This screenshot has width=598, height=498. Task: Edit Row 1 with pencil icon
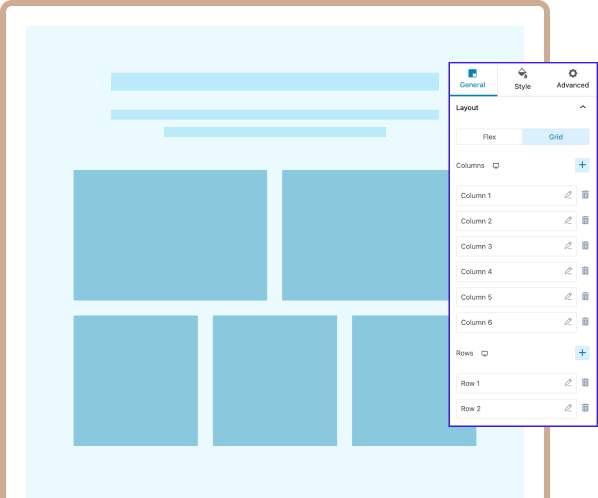coord(568,382)
